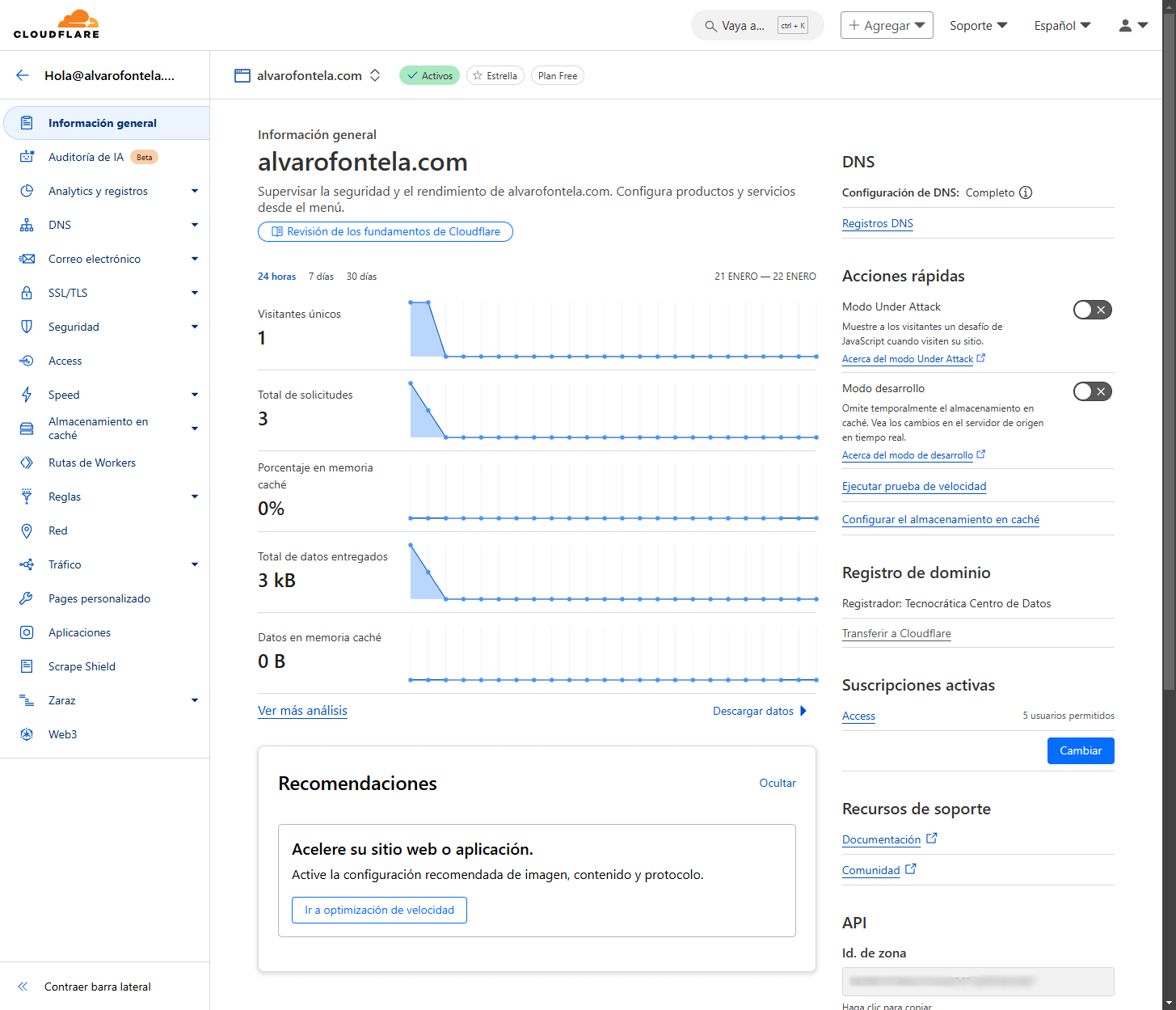
Task: Click the user profile icon in header
Action: 1125,25
